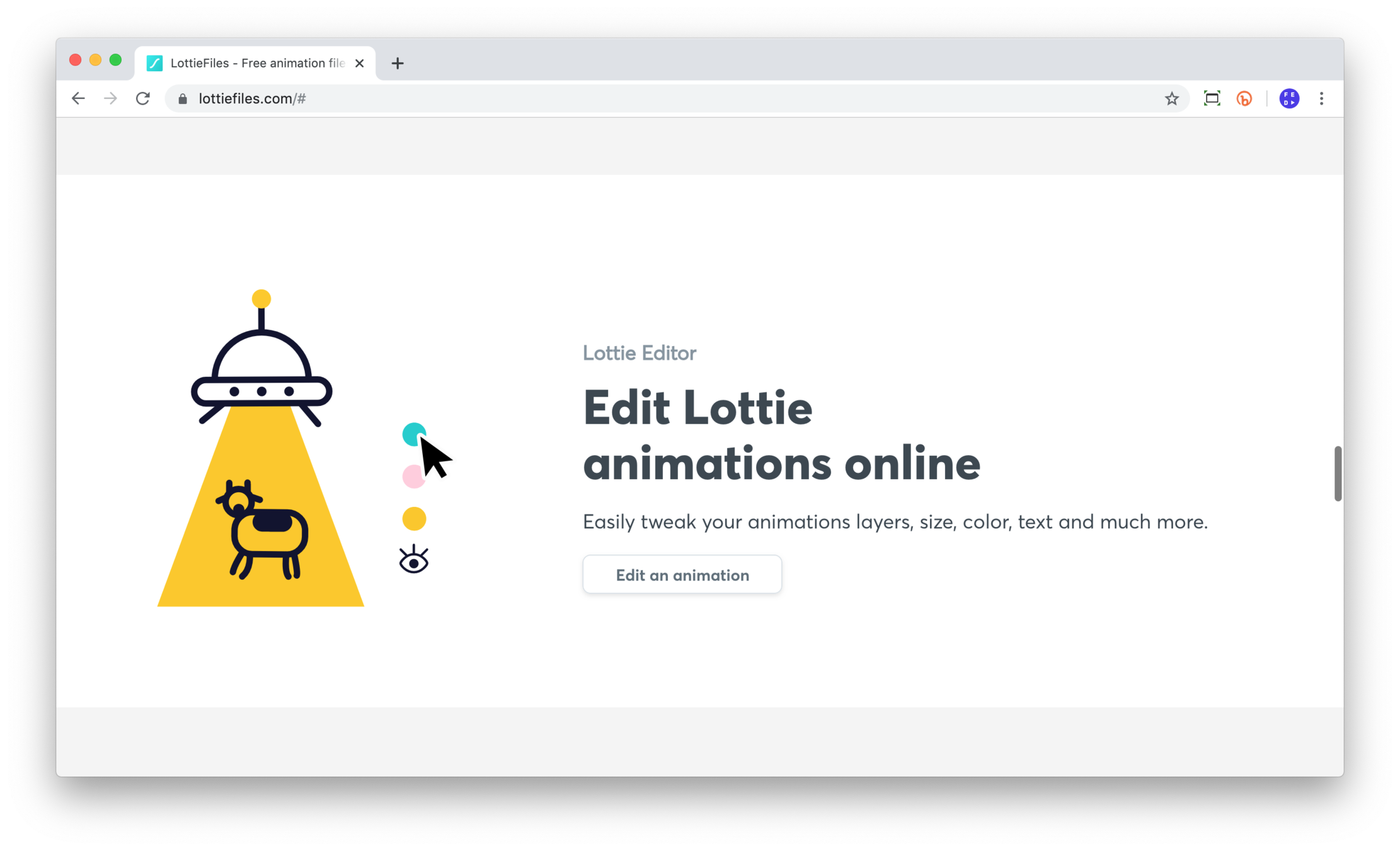This screenshot has width=1400, height=851.
Task: Toggle the eye visibility icon in illustration
Action: pos(414,559)
